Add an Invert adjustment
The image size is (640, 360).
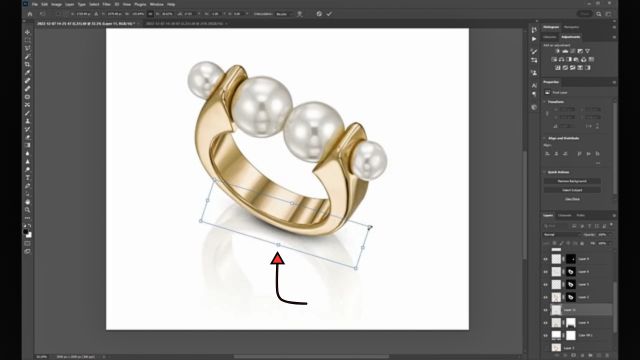click(x=558, y=68)
